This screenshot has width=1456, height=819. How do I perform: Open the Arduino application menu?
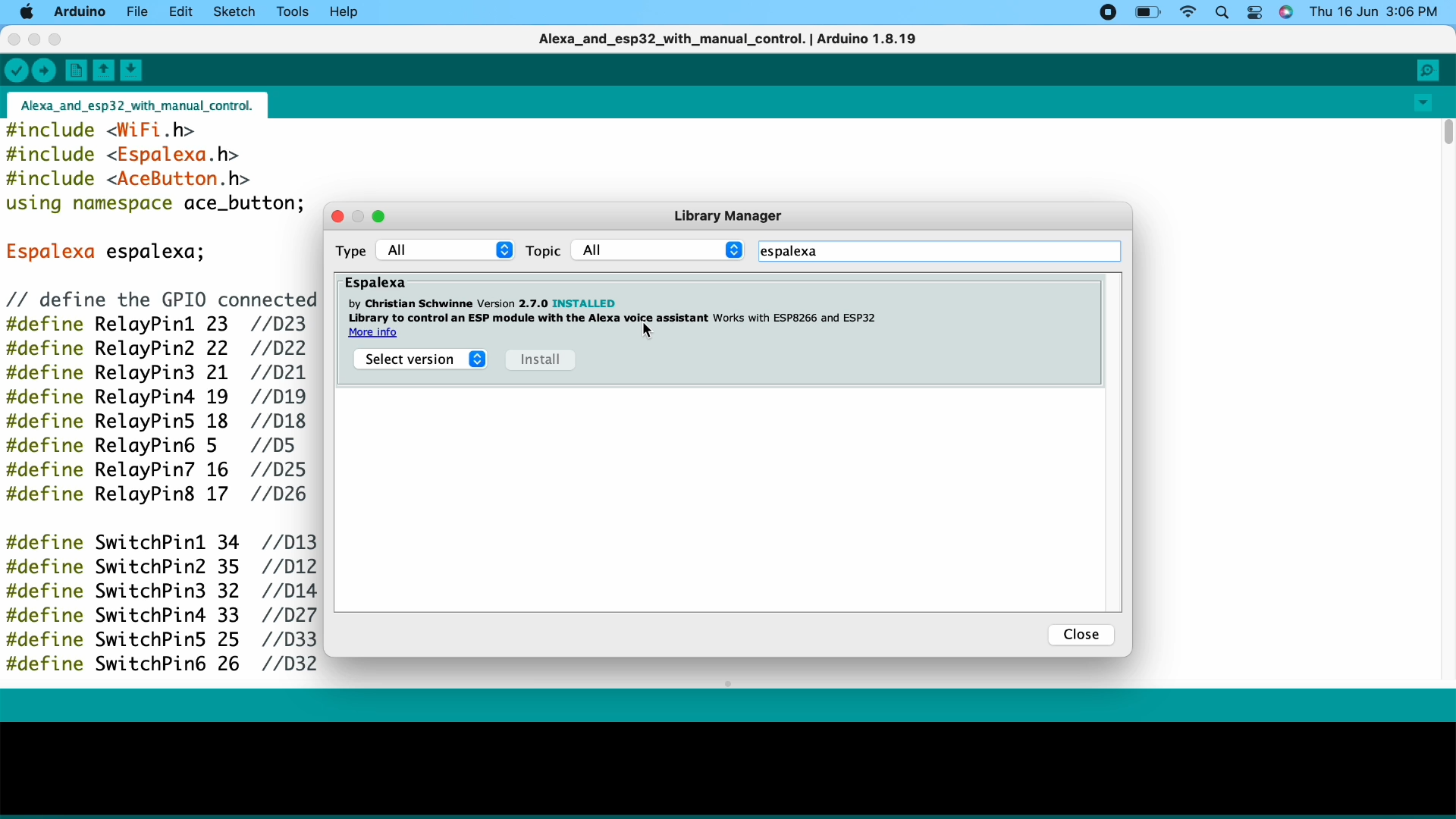pyautogui.click(x=80, y=12)
